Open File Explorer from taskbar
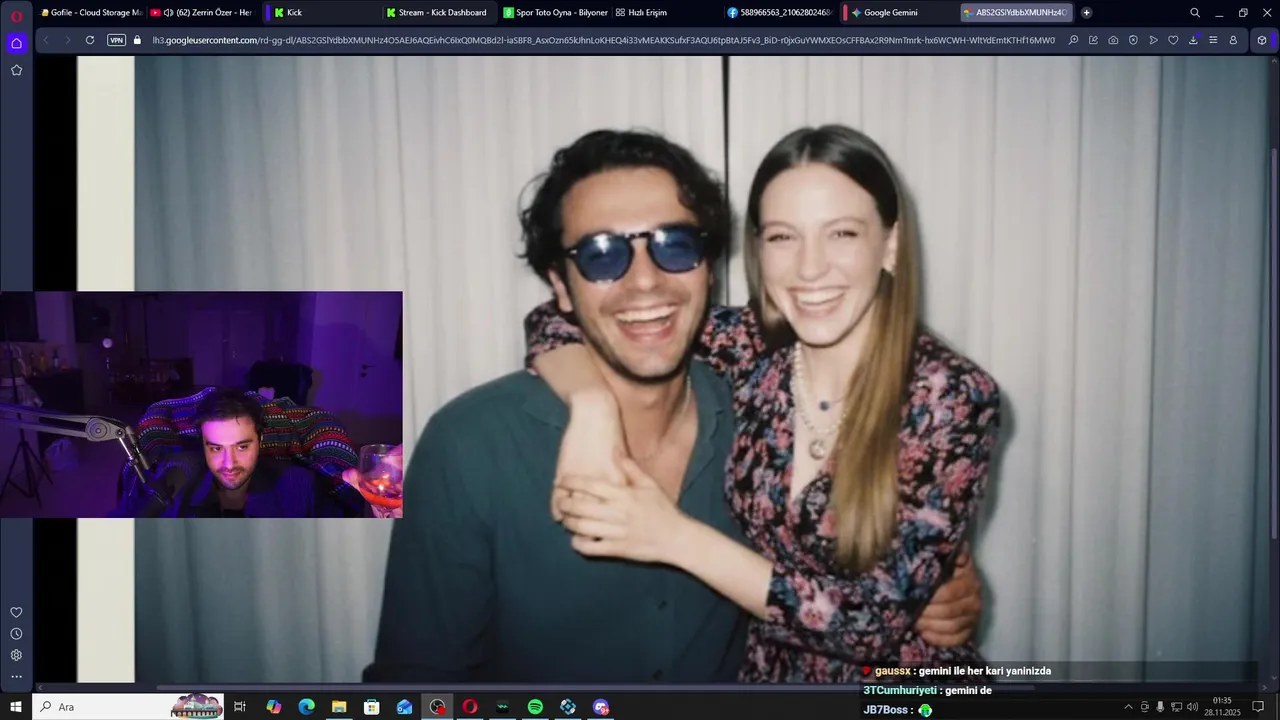The width and height of the screenshot is (1280, 720). click(x=339, y=707)
